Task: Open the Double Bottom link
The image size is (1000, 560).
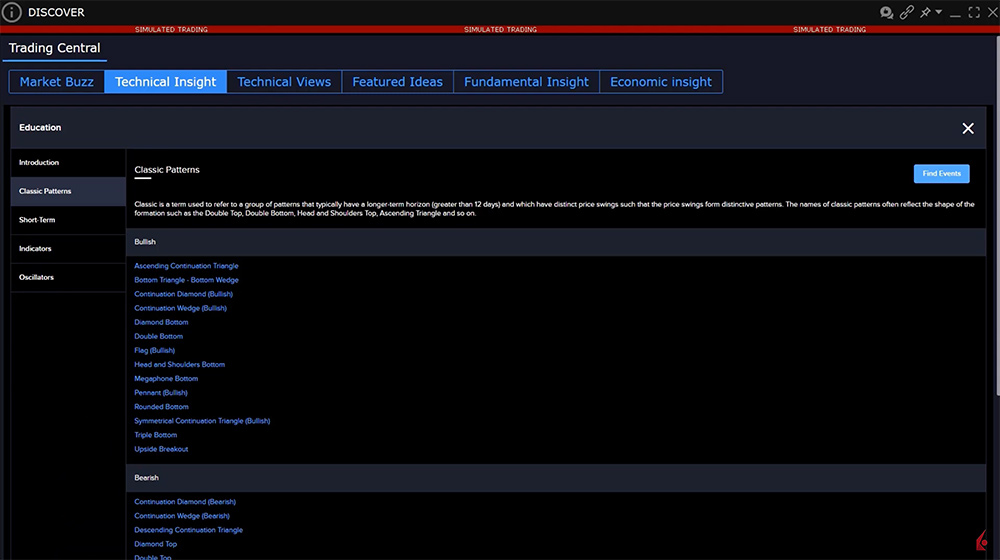Action: coord(159,336)
